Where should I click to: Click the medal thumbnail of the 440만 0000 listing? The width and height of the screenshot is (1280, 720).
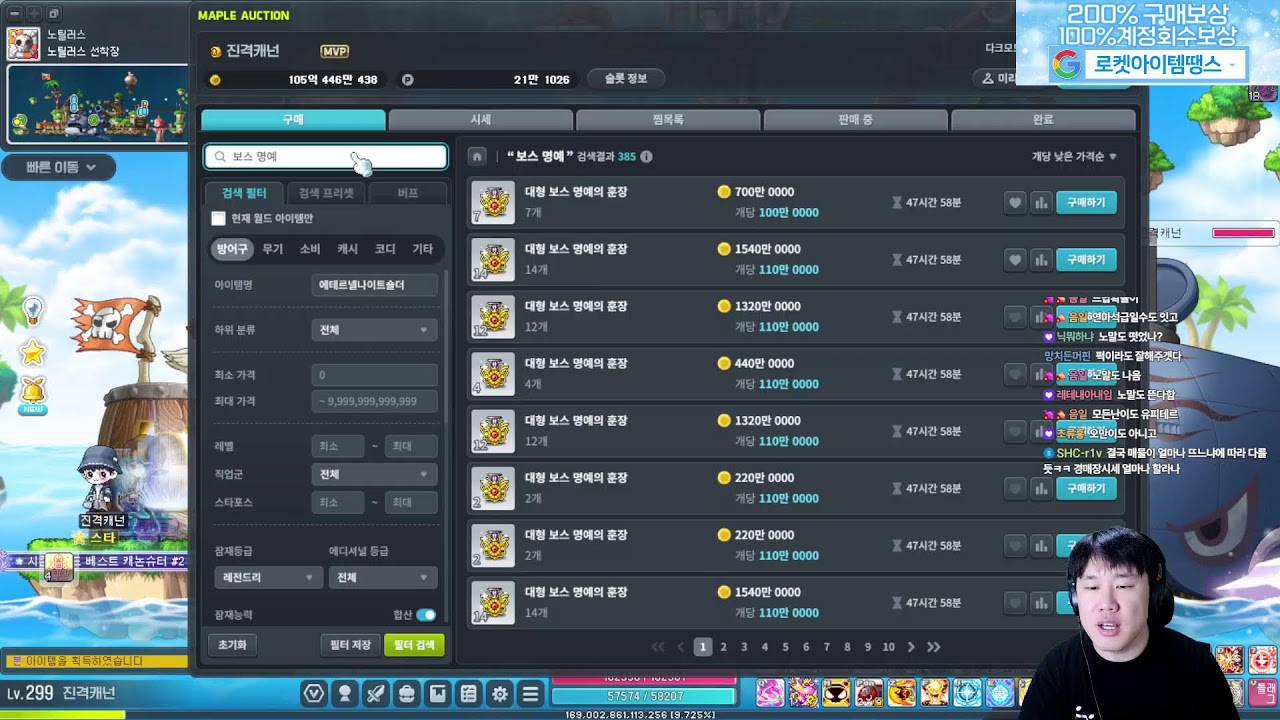point(493,374)
